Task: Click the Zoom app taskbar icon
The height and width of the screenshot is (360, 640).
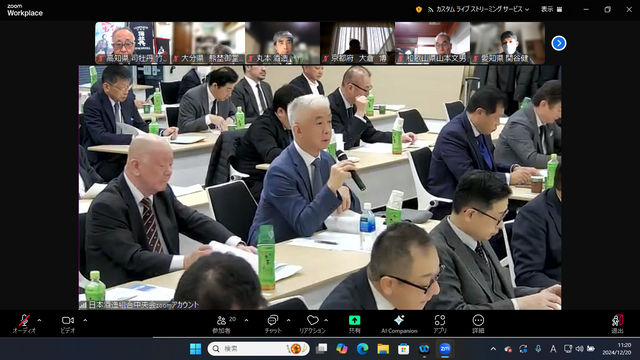Action: (x=445, y=349)
